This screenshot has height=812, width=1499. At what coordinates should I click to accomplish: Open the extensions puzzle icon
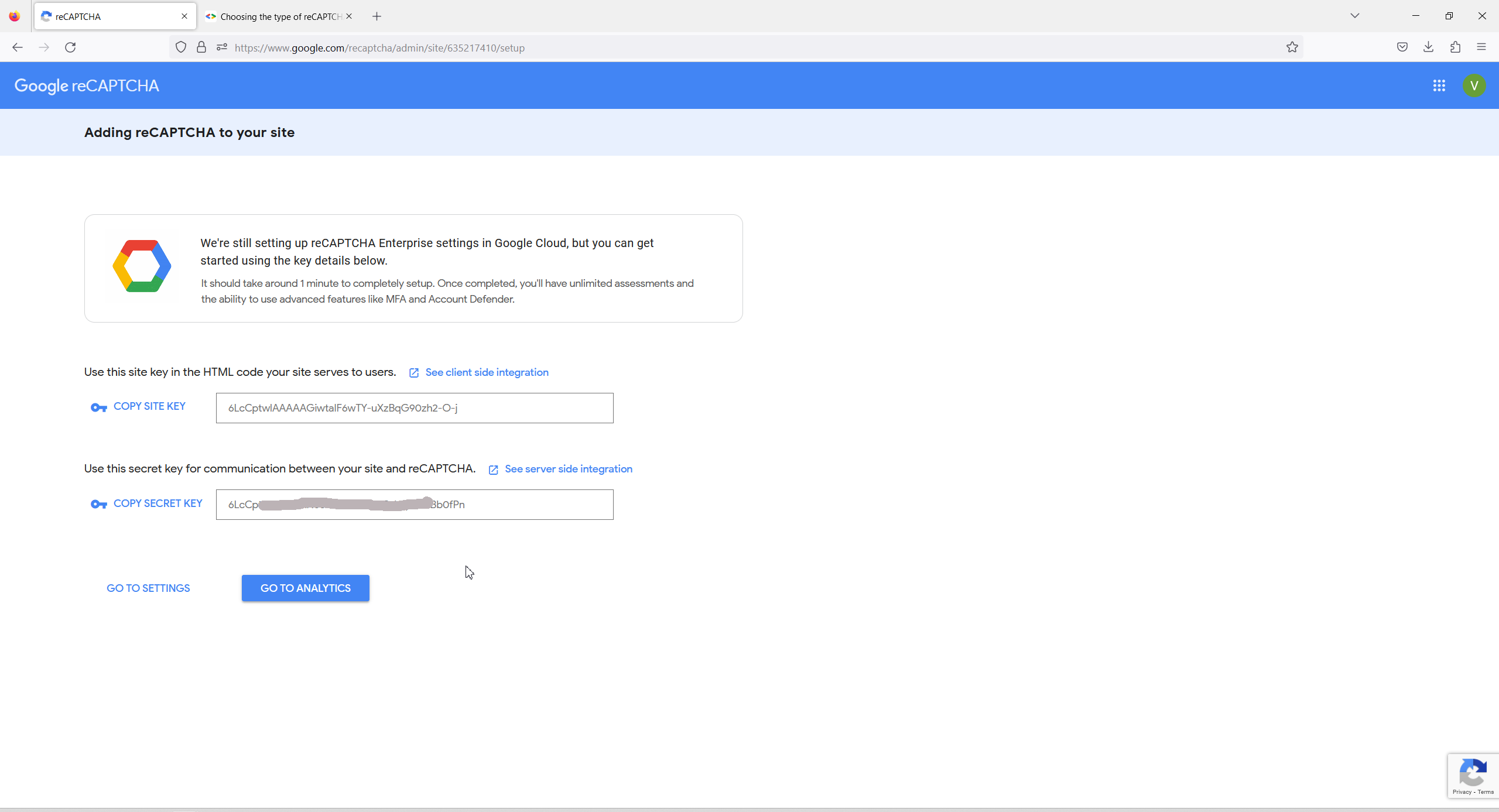(x=1455, y=47)
